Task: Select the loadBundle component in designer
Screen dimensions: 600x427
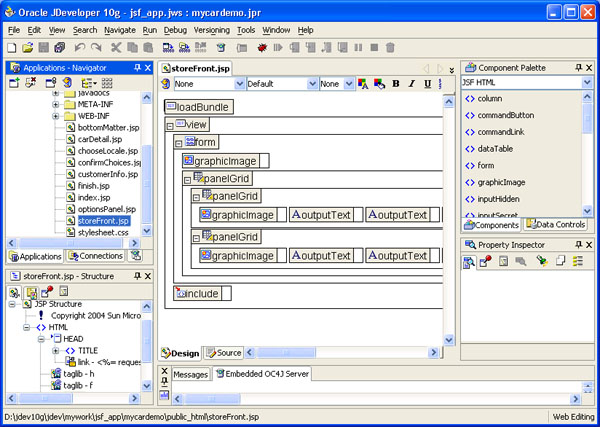Action: [x=199, y=107]
